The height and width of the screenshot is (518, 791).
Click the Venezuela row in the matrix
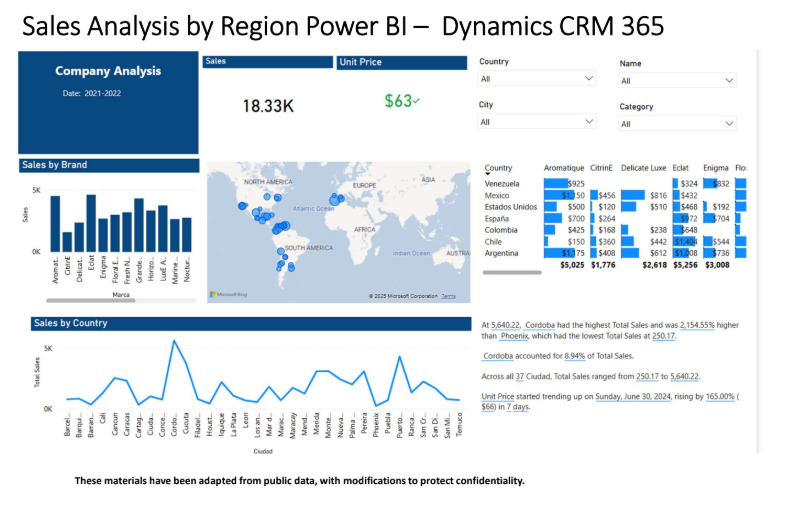tap(505, 184)
